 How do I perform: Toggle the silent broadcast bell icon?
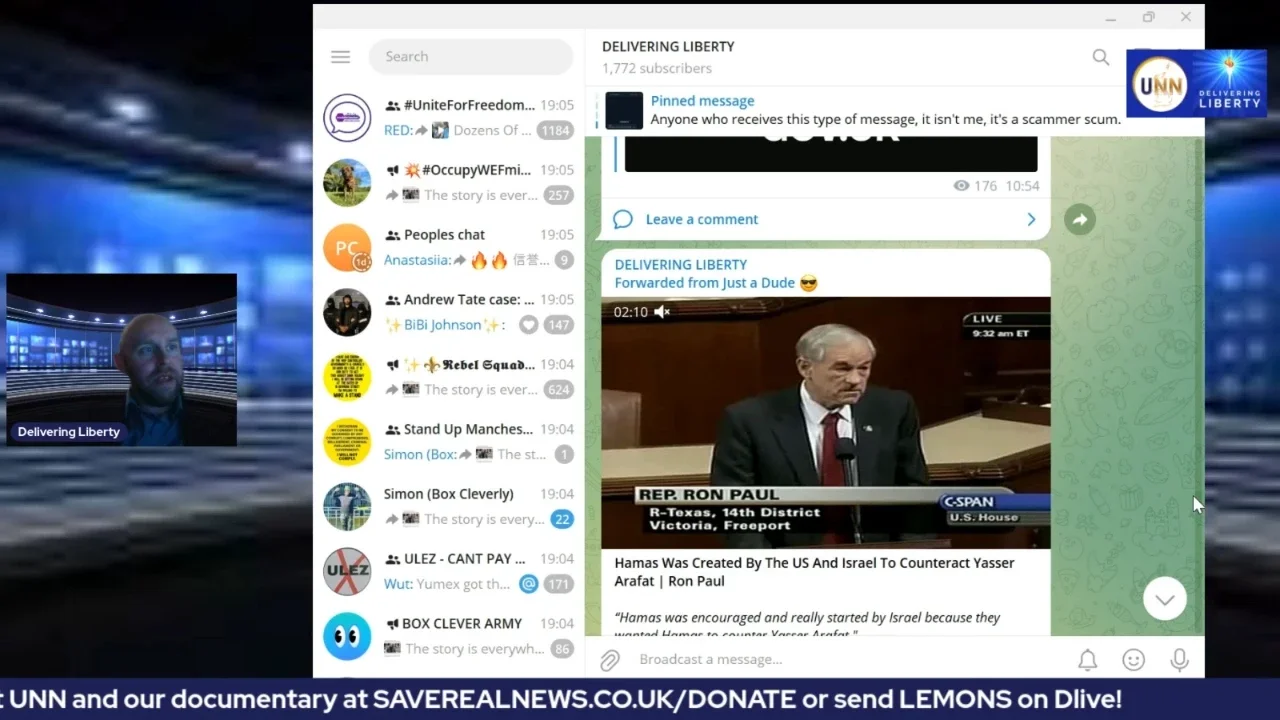click(x=1087, y=660)
